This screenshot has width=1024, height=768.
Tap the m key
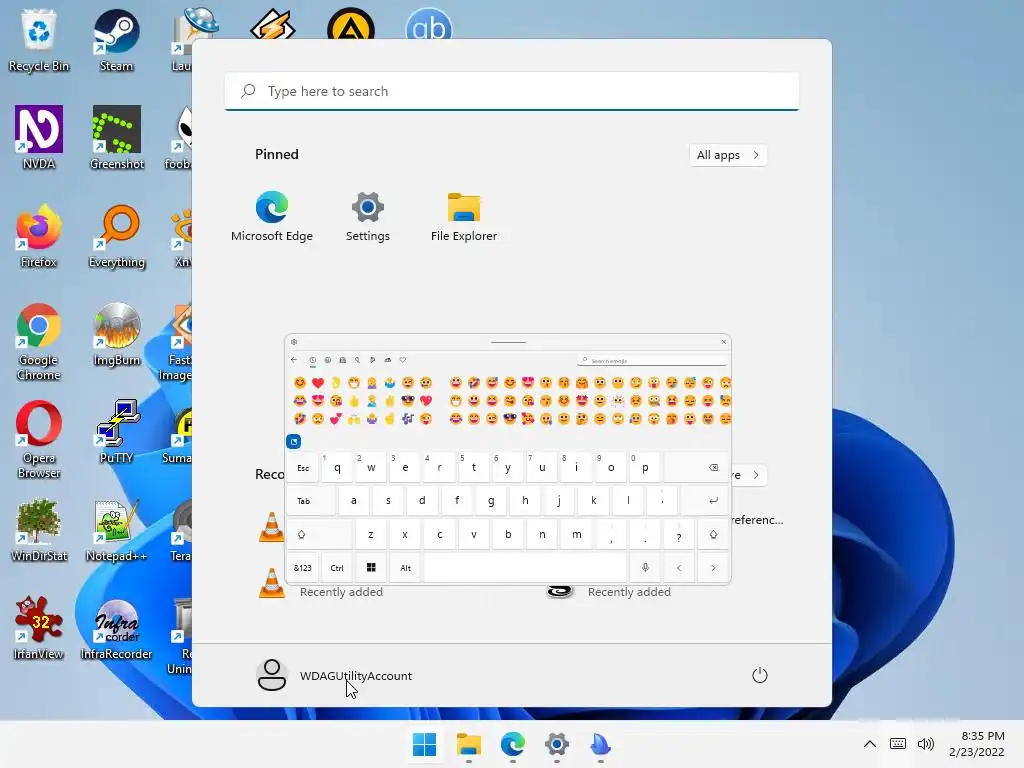(x=577, y=534)
